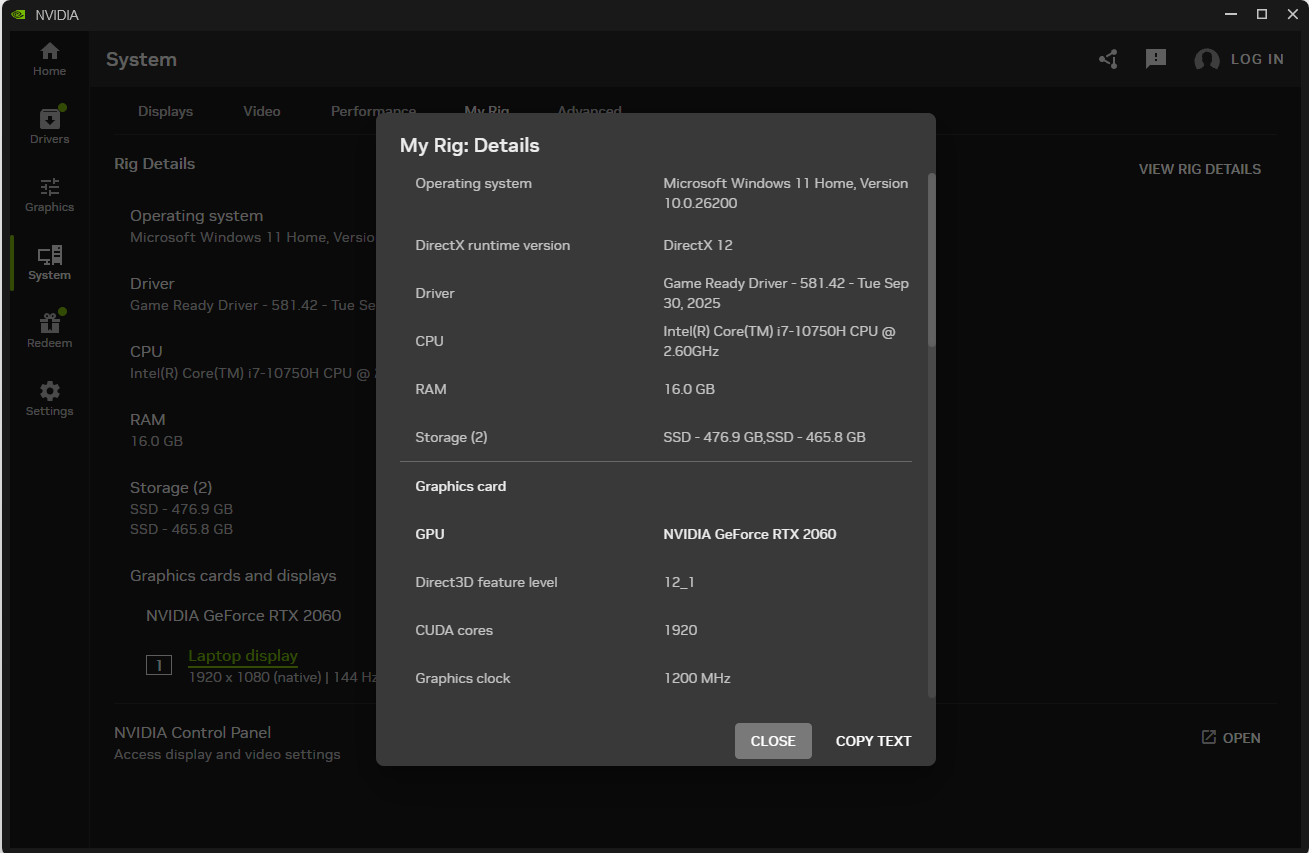
Task: Click the share icon in header
Action: point(1108,59)
